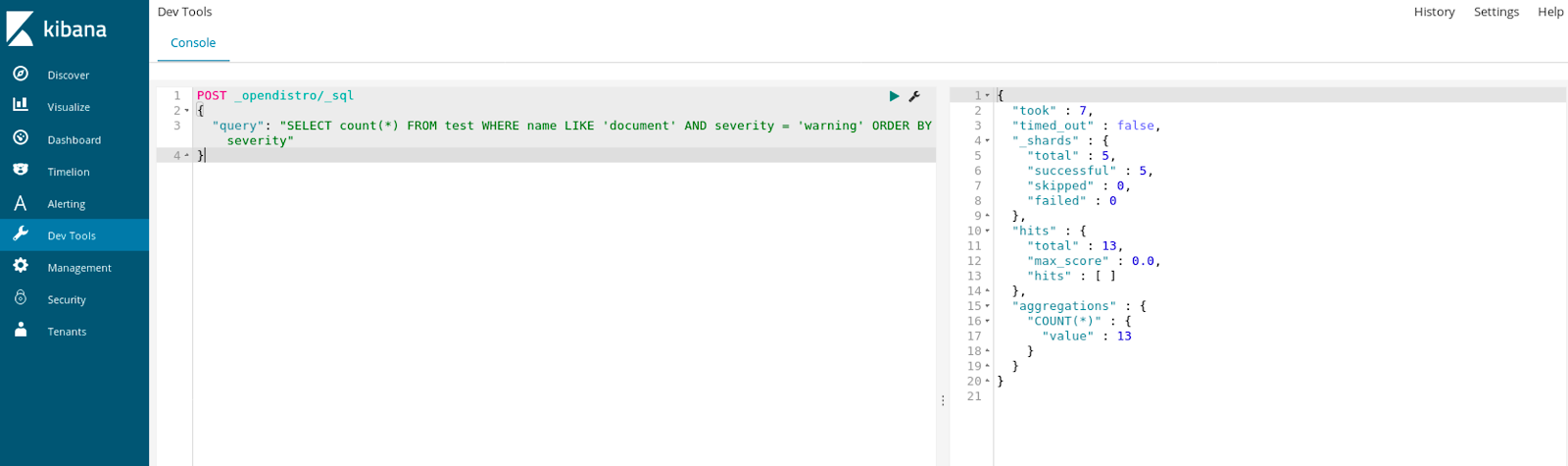The image size is (1568, 466).
Task: Click the Dev Tools page title
Action: click(x=184, y=12)
